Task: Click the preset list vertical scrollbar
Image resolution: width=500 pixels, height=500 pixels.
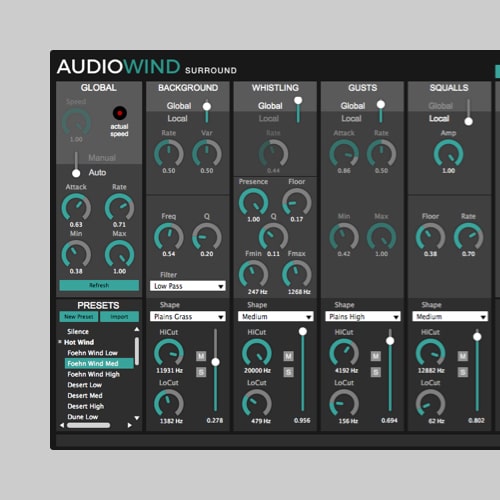Action: coord(137,351)
